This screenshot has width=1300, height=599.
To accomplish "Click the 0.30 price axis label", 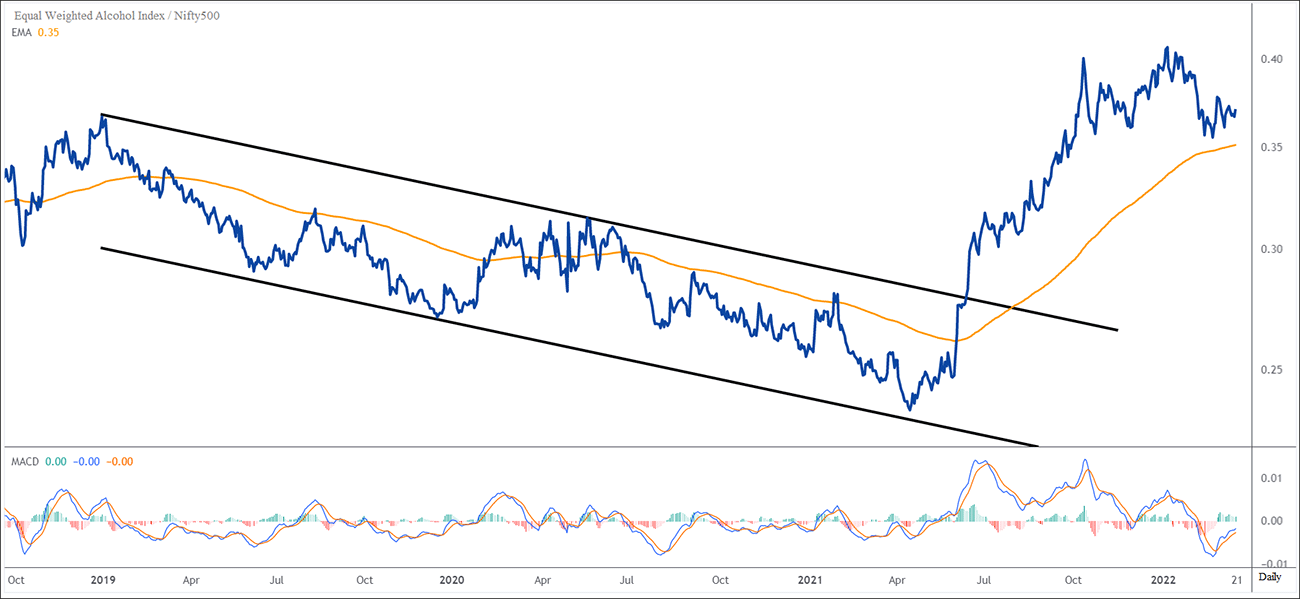I will click(x=1271, y=249).
